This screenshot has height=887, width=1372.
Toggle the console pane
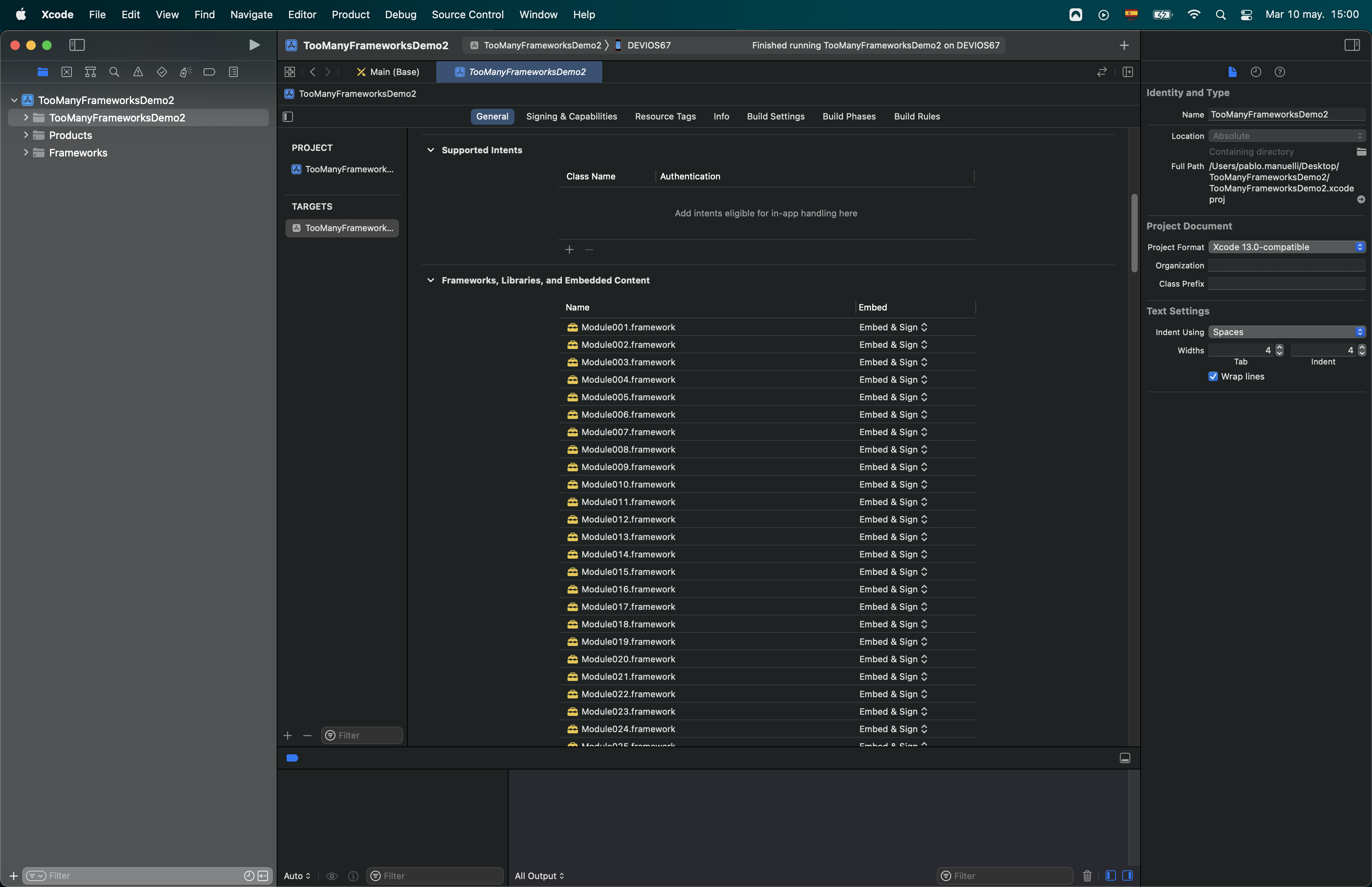1127,875
